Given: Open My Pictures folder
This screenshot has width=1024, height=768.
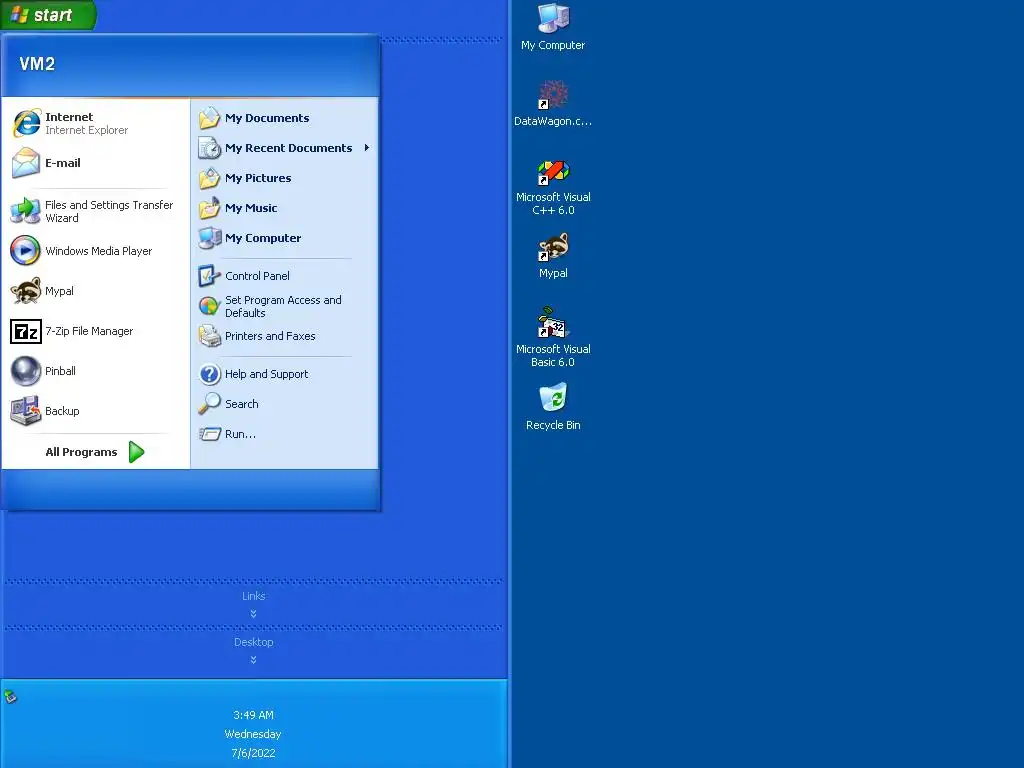Looking at the screenshot, I should (285, 178).
